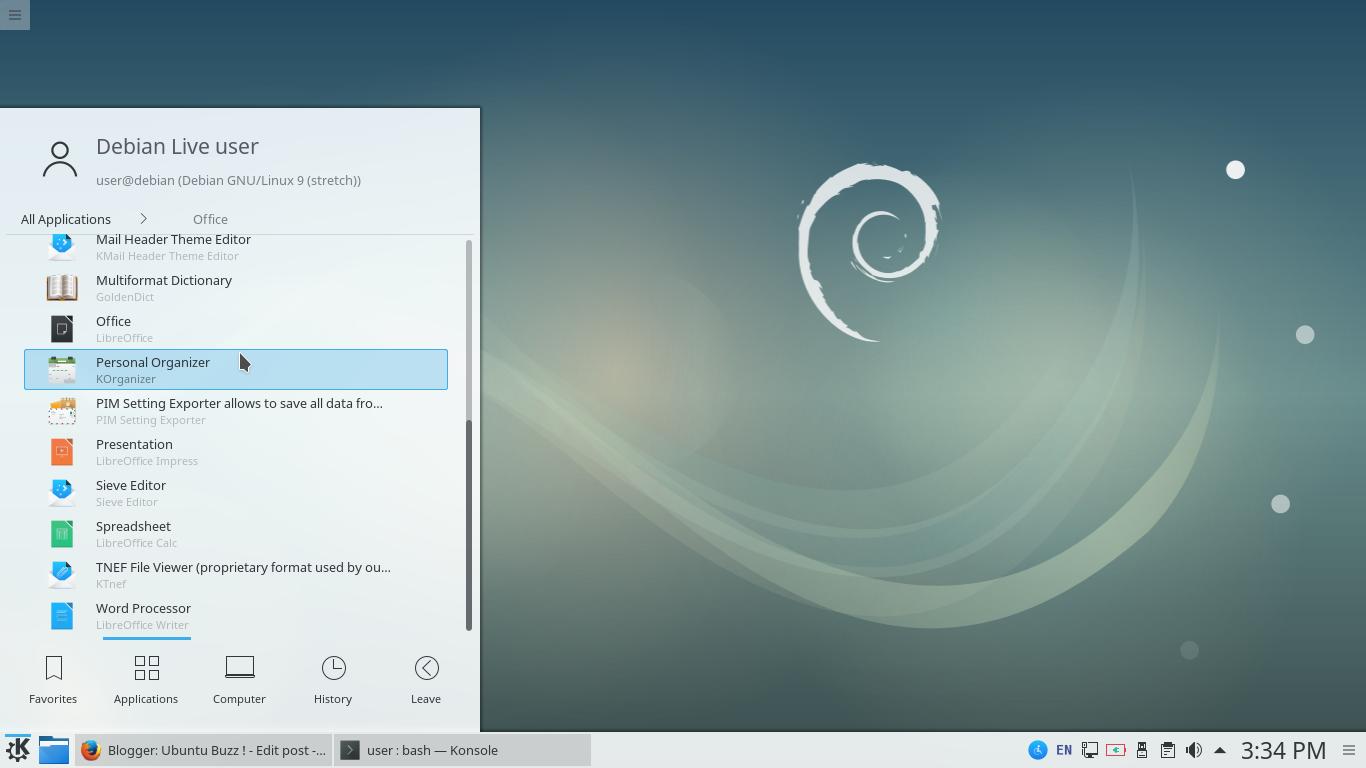Switch to the Konsole bash window
The image size is (1366, 768).
(462, 750)
